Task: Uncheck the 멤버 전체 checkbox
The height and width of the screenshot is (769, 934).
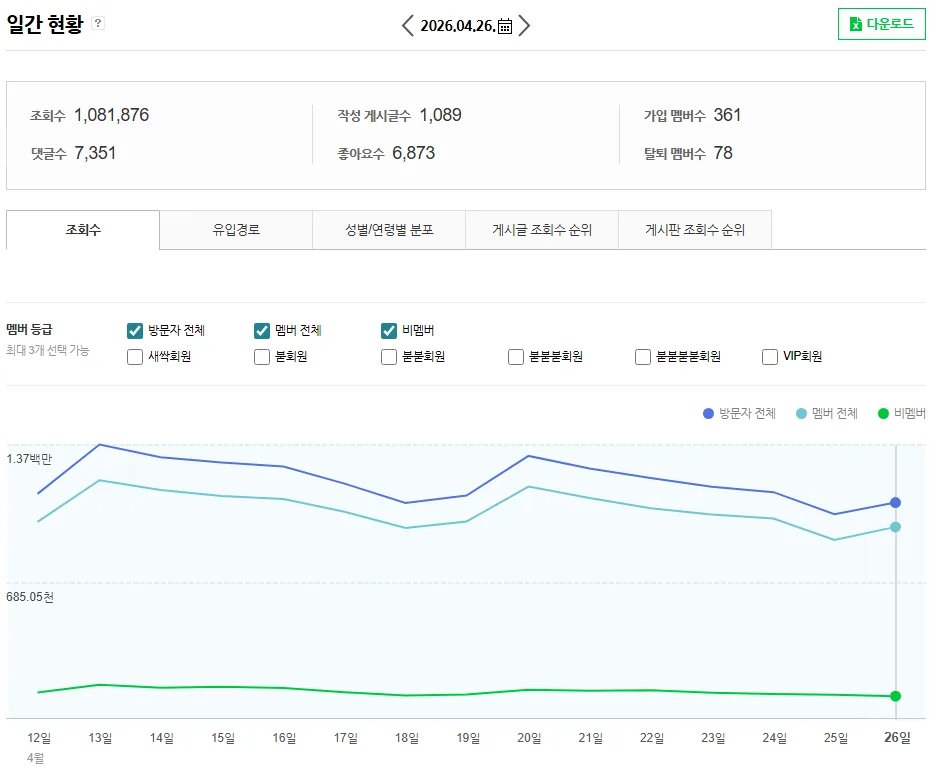Action: 261,331
